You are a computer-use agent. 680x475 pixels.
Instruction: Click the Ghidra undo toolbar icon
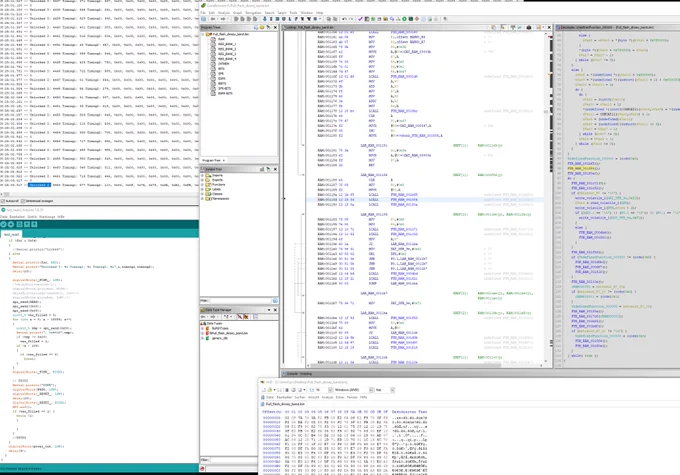344,19
